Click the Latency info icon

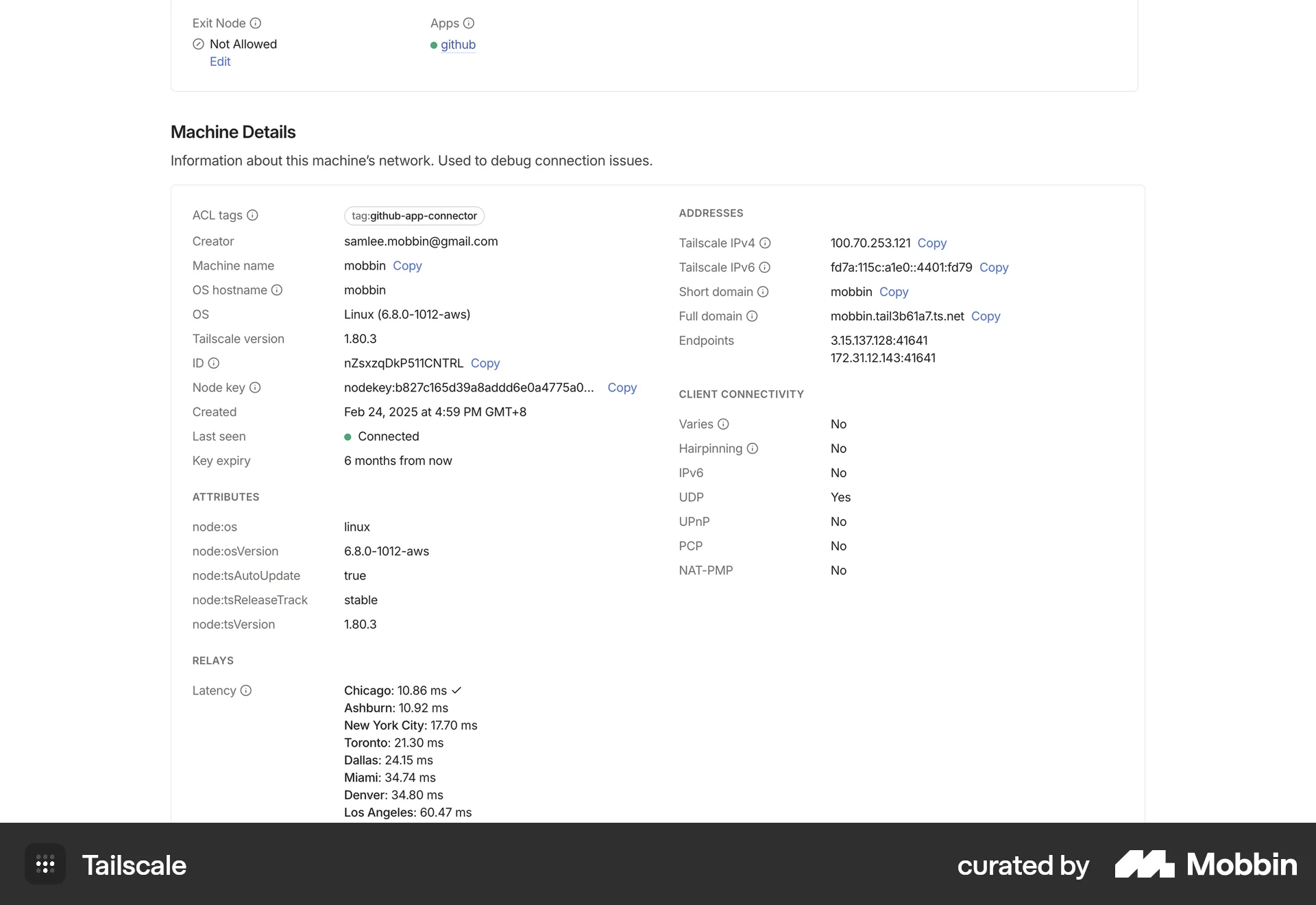click(x=247, y=690)
